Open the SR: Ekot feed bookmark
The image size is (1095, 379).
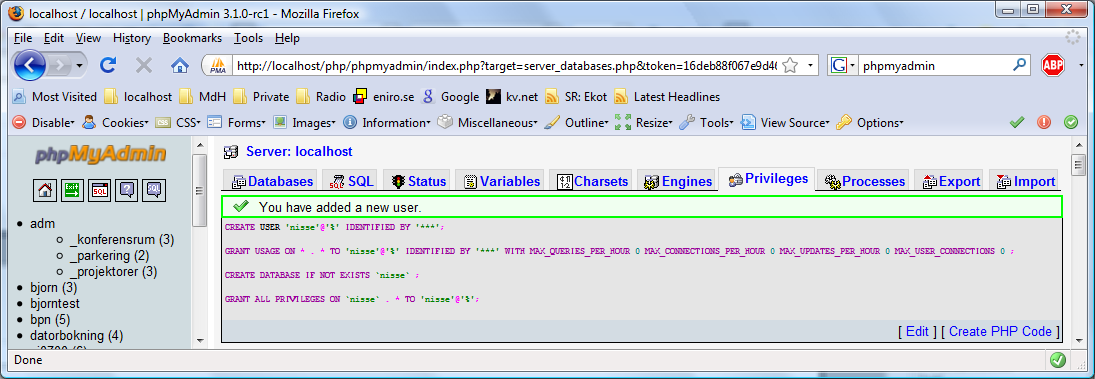pyautogui.click(x=576, y=96)
